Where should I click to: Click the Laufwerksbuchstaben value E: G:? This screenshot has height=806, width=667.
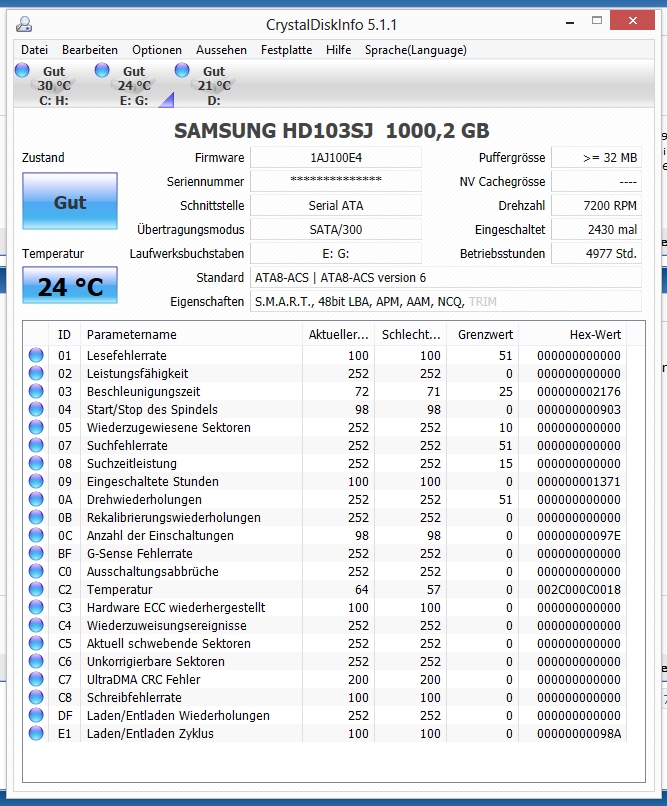tap(336, 253)
